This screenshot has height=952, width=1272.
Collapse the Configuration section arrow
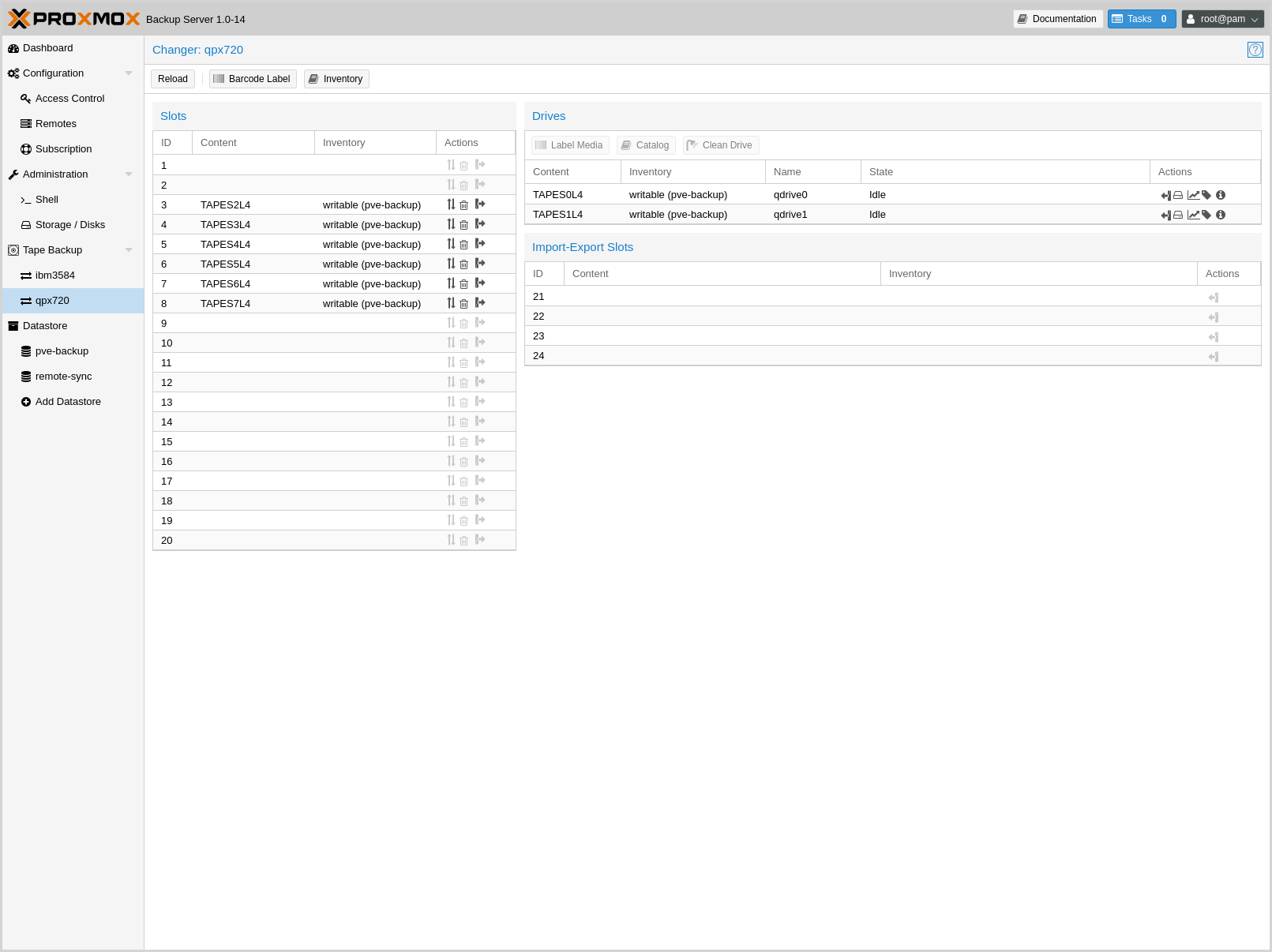[129, 73]
